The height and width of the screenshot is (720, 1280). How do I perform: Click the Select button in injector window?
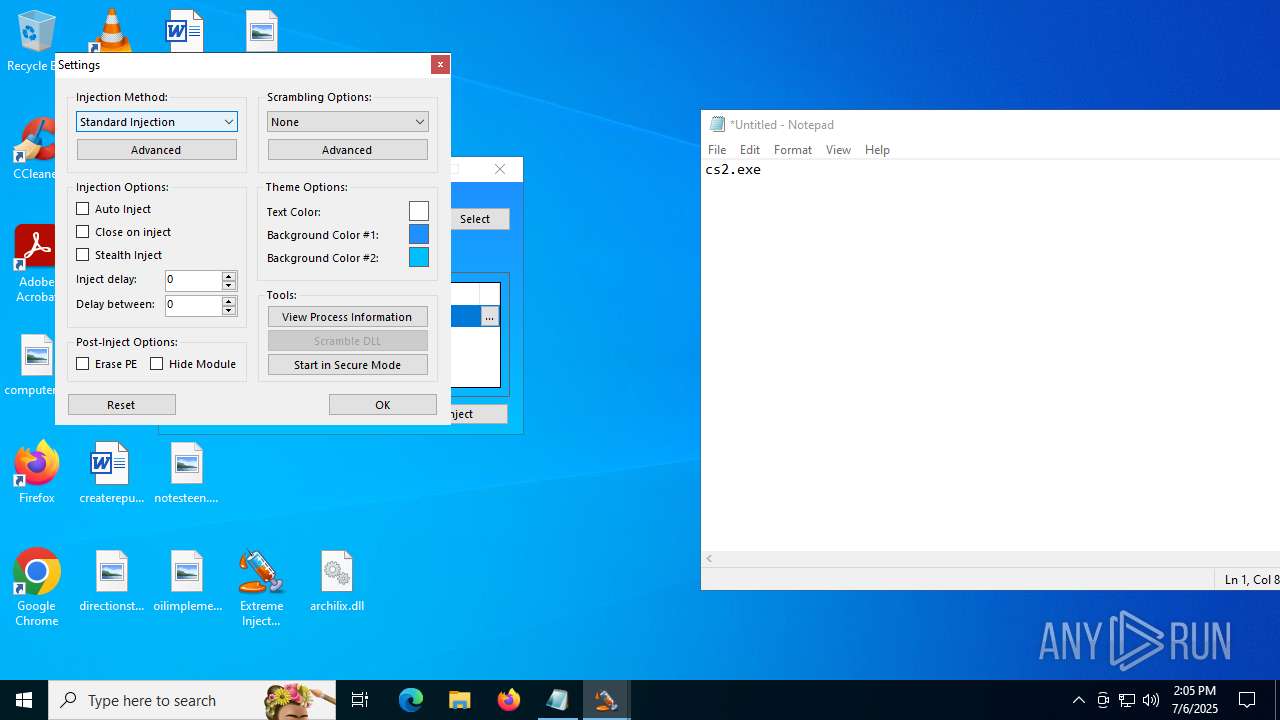(480, 218)
